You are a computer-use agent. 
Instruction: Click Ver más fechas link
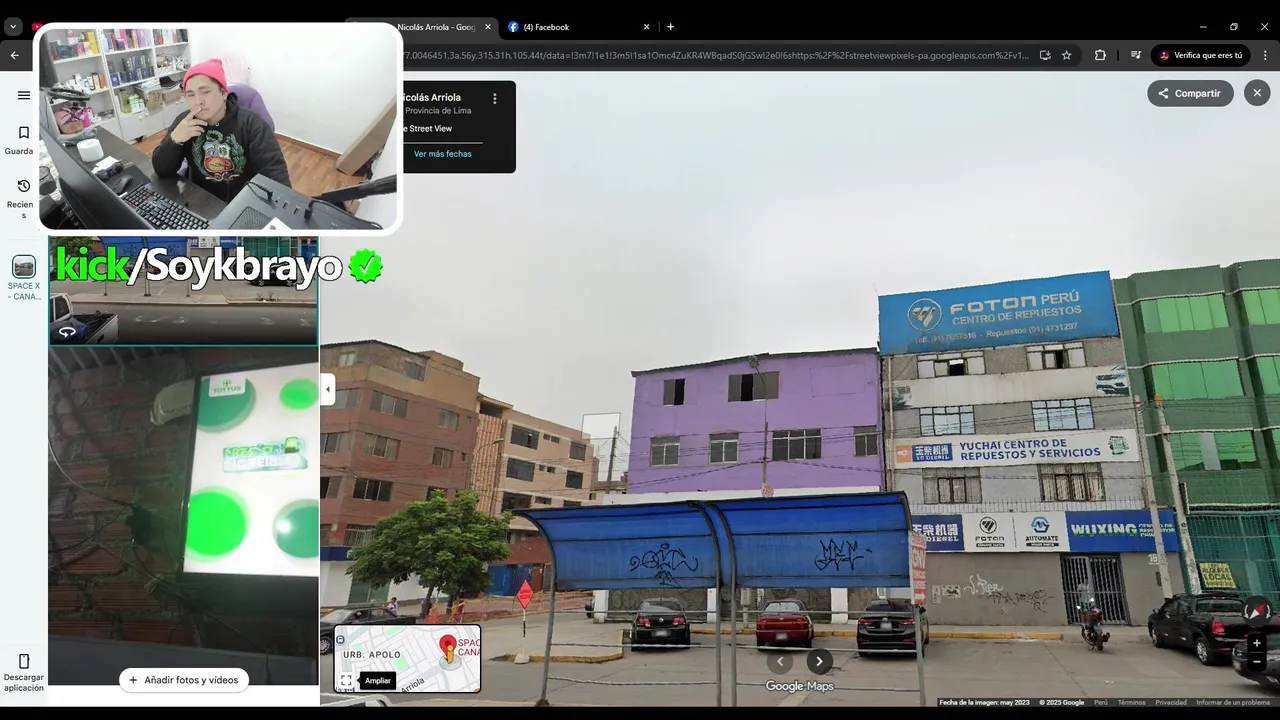(x=442, y=154)
